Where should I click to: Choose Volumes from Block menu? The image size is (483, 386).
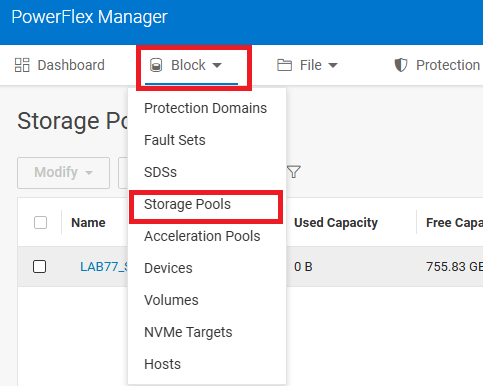coord(171,300)
